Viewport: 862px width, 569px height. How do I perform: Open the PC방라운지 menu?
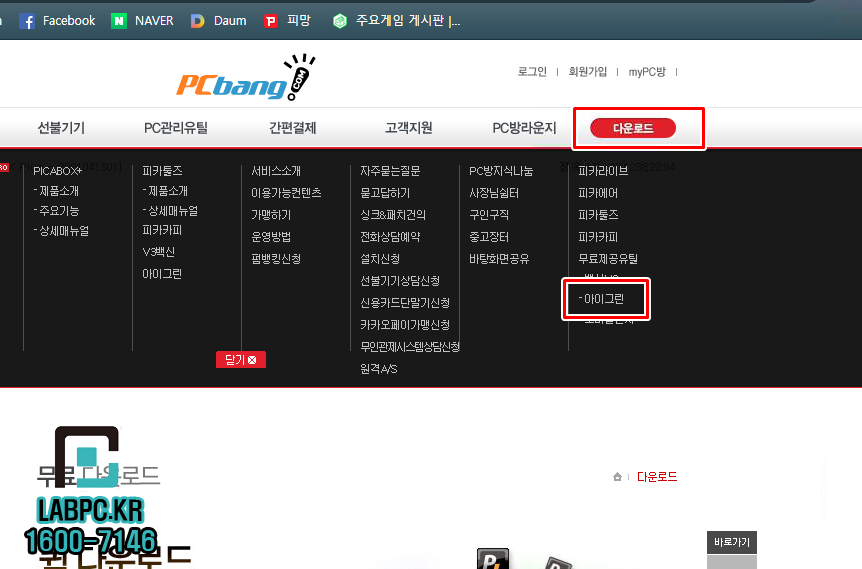524,128
